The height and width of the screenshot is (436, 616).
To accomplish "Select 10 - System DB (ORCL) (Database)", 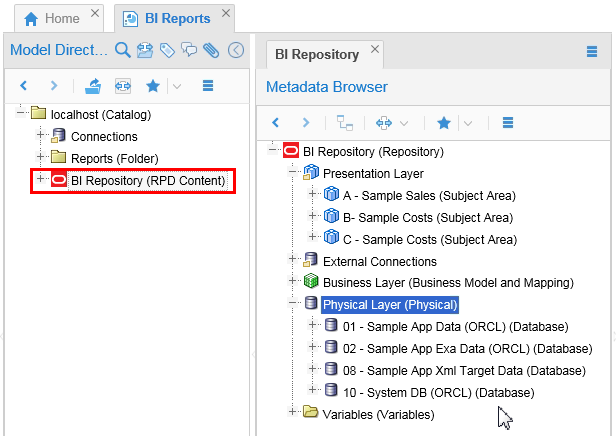I will coord(438,393).
